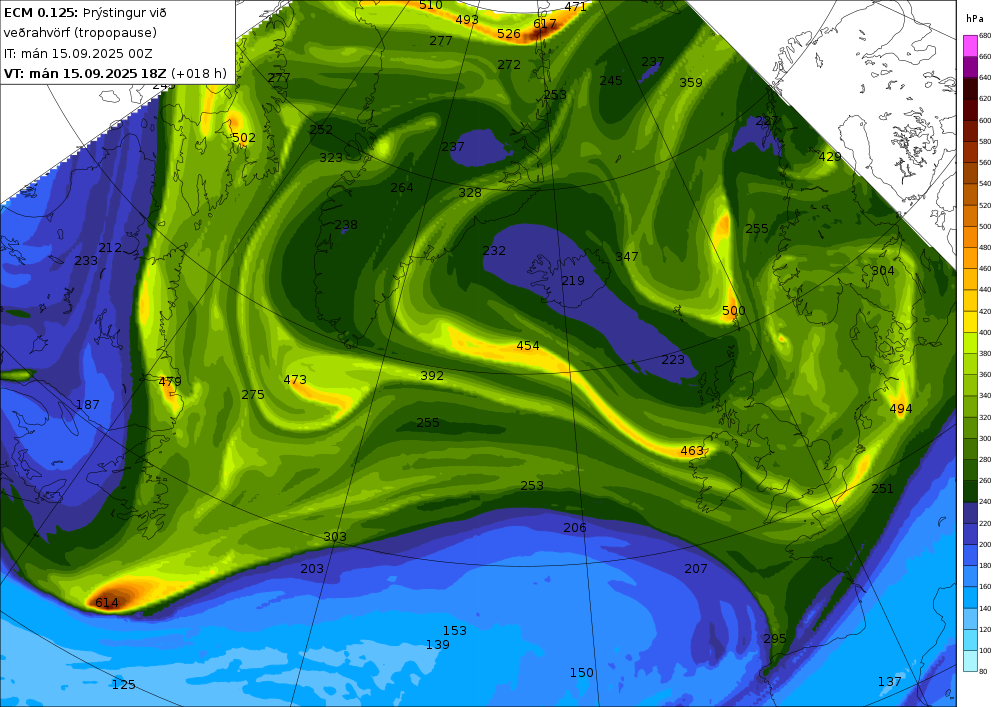This screenshot has width=1000, height=707.
Task: Click the 'ECM 0.125:' model title text
Action: click(41, 13)
